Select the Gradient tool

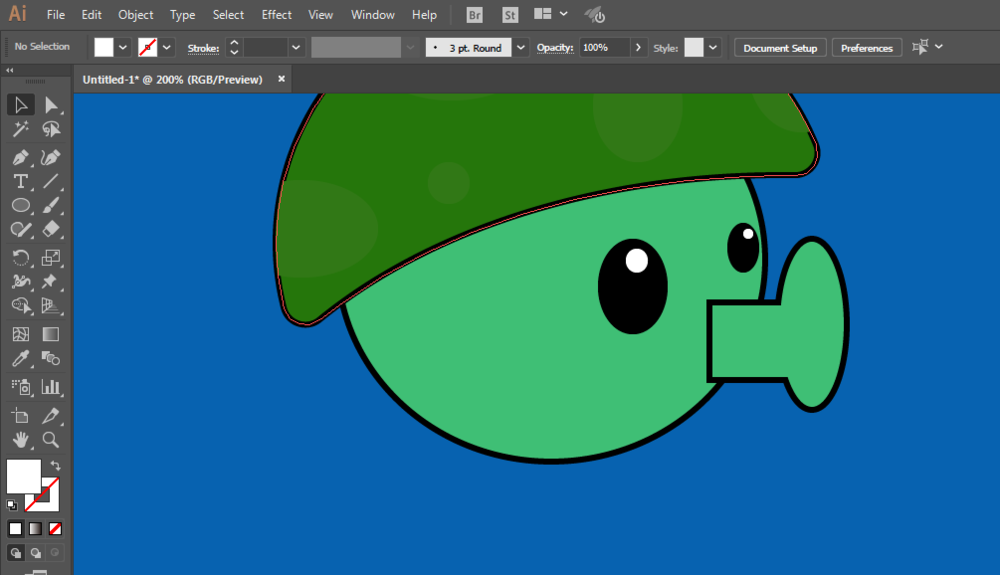(51, 334)
